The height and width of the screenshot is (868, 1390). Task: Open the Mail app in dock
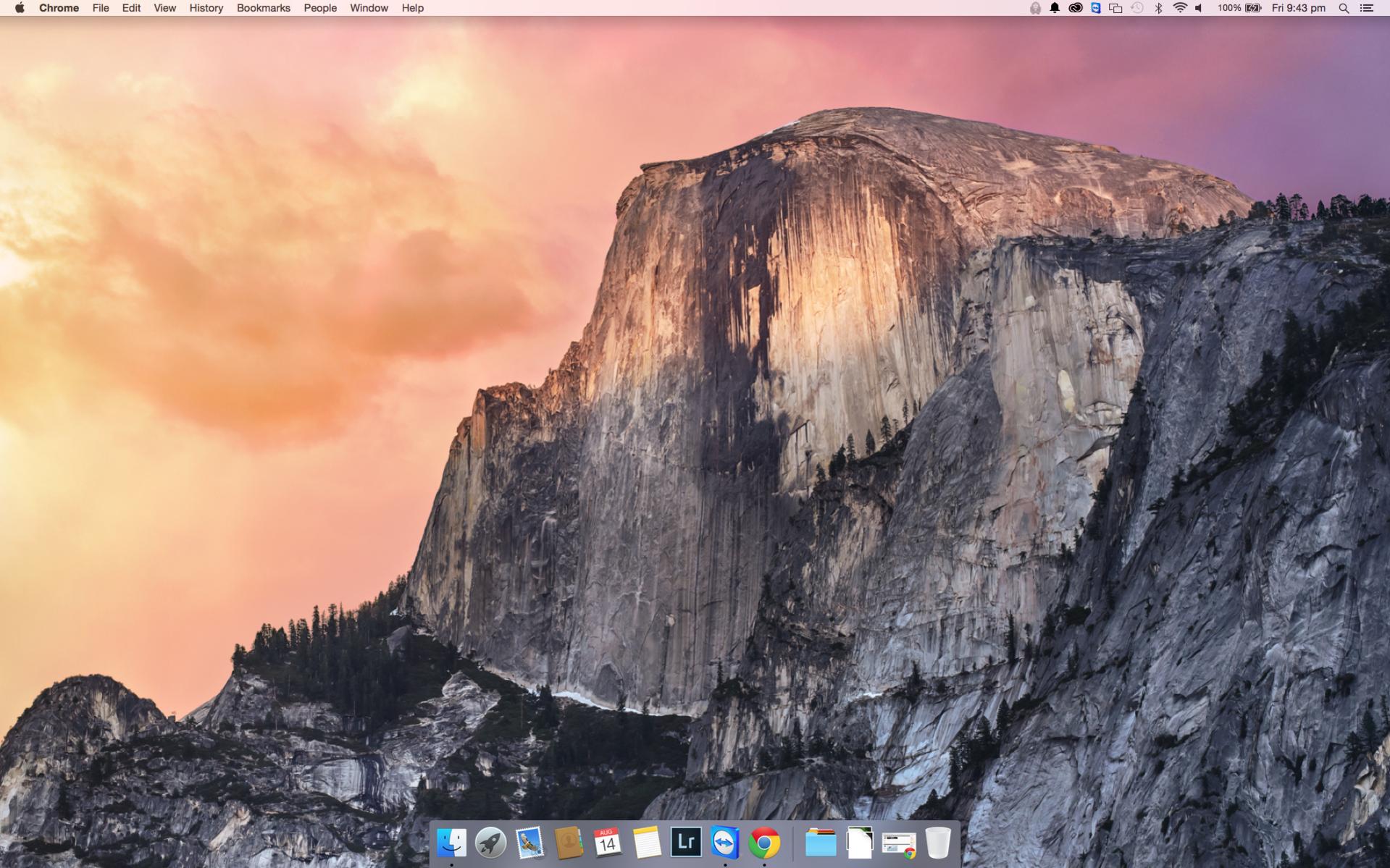[529, 843]
